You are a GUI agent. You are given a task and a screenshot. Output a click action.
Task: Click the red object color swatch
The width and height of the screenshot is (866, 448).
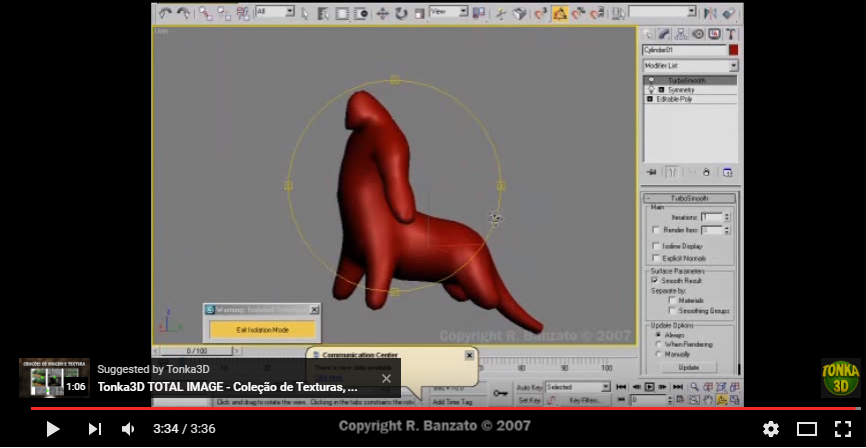[x=733, y=50]
